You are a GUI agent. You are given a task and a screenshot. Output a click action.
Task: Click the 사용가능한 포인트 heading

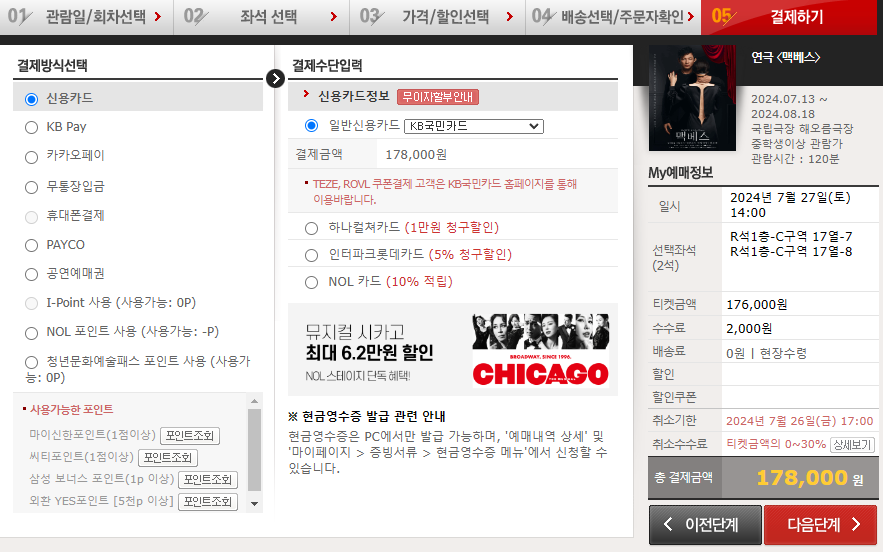(x=72, y=409)
